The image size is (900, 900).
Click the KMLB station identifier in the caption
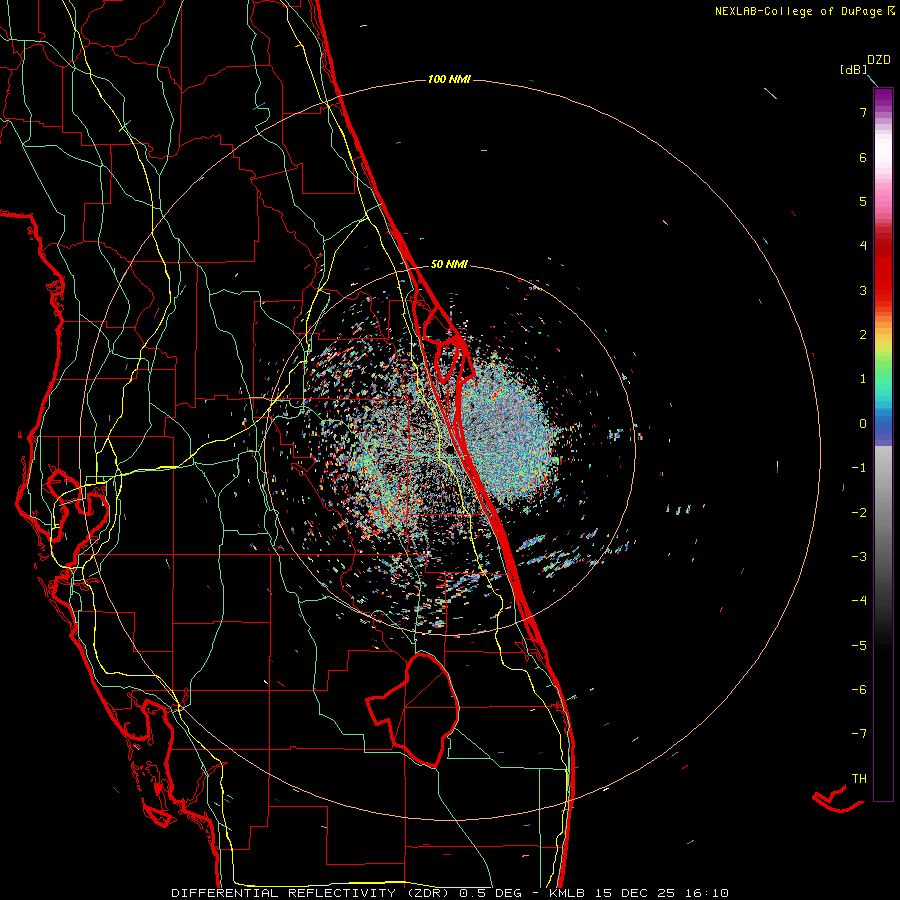(x=567, y=893)
